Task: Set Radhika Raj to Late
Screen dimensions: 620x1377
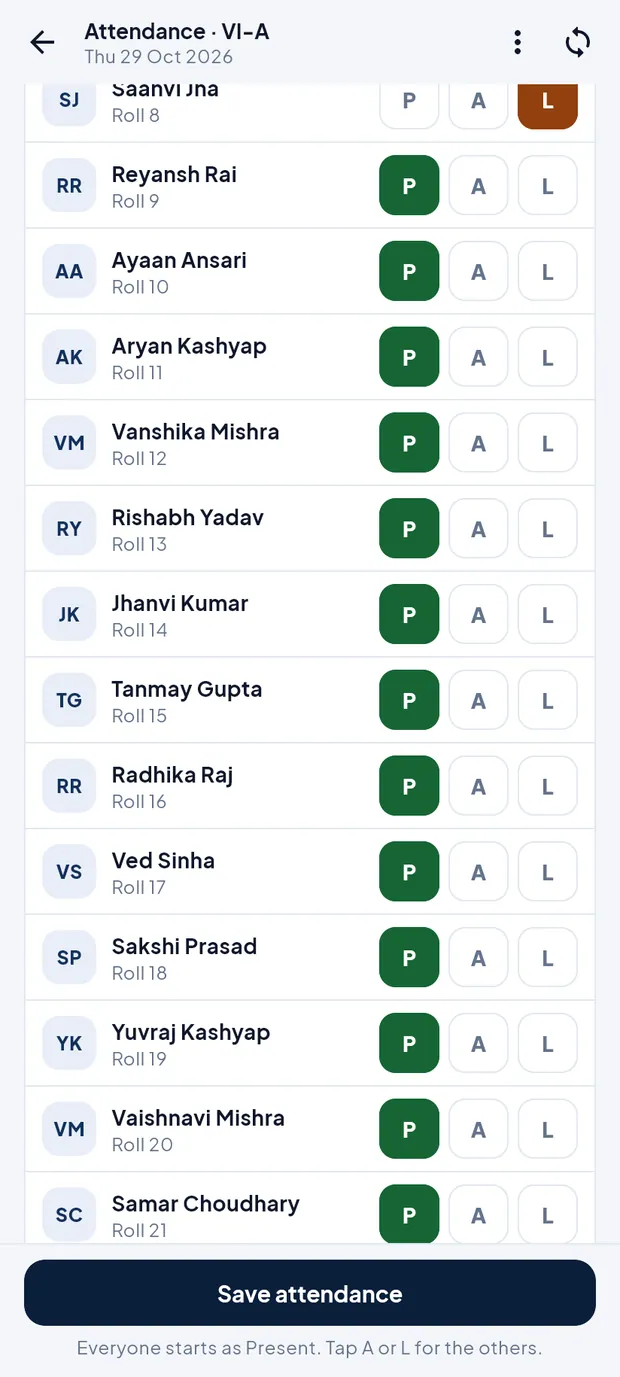Action: (x=547, y=786)
